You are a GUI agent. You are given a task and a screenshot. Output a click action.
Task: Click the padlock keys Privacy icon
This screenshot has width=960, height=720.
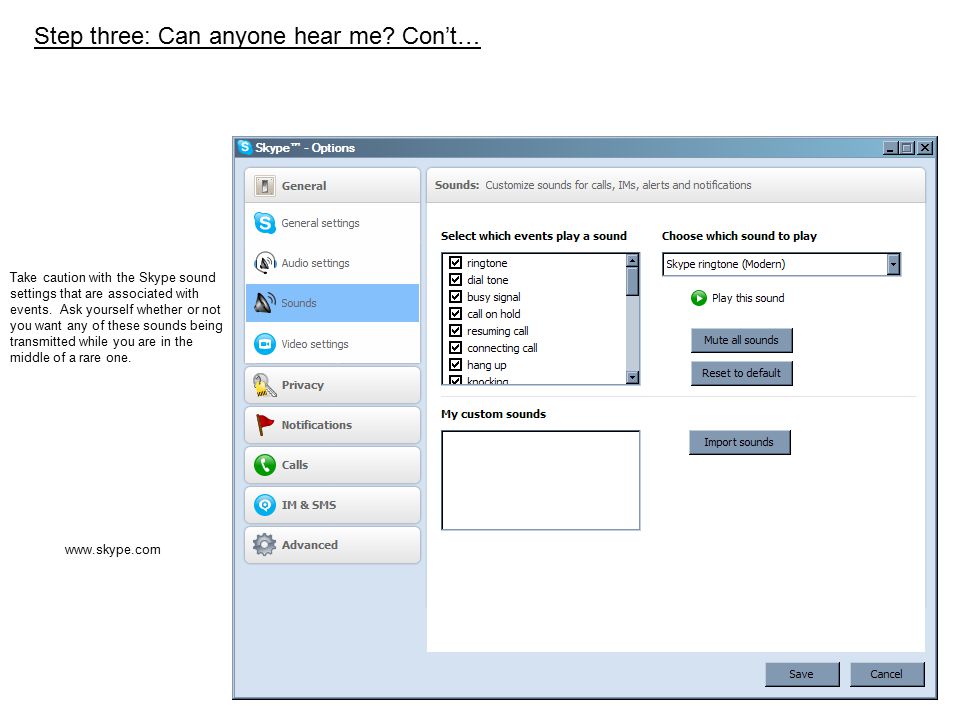click(x=264, y=385)
